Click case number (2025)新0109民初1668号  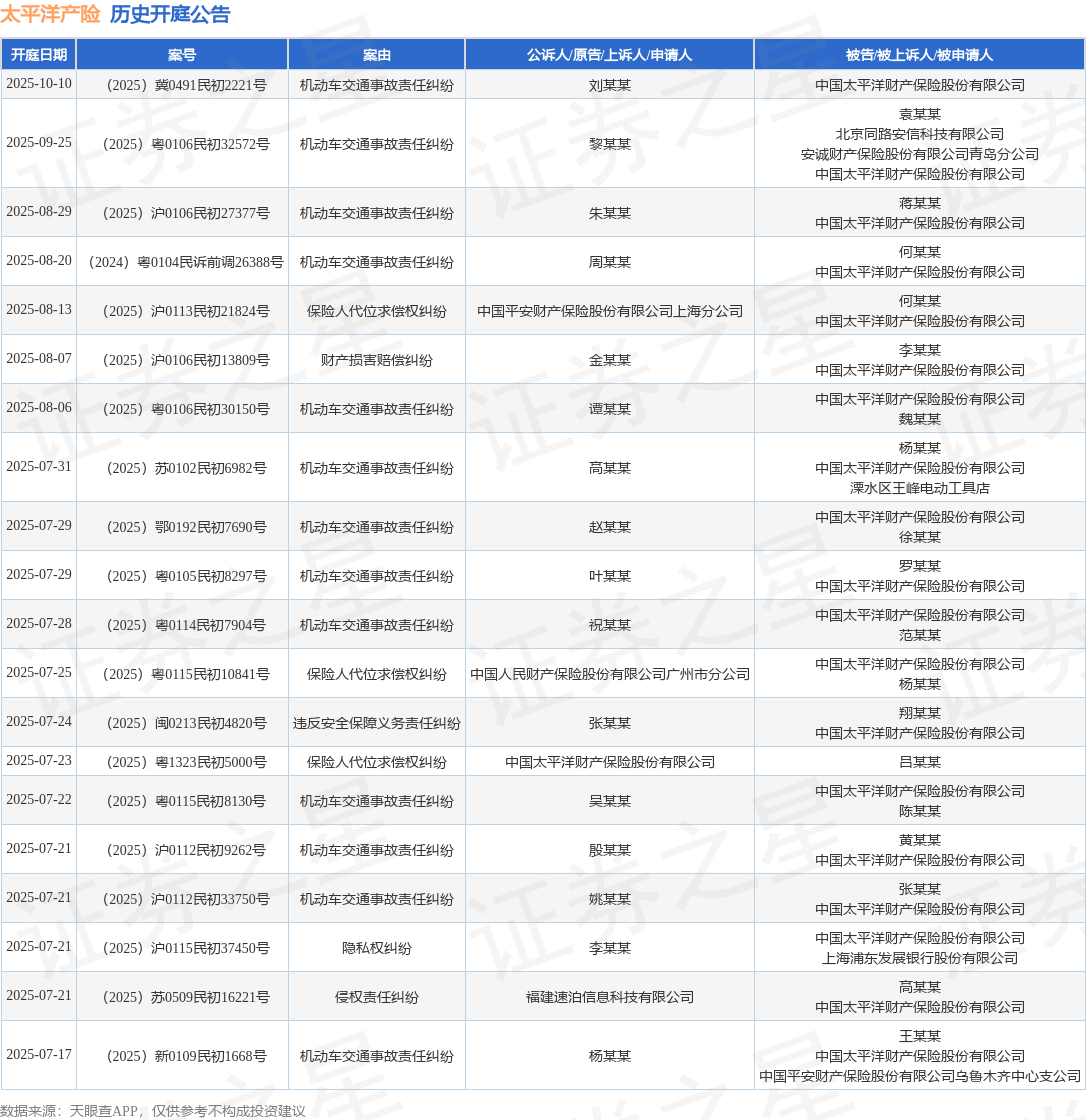186,1056
